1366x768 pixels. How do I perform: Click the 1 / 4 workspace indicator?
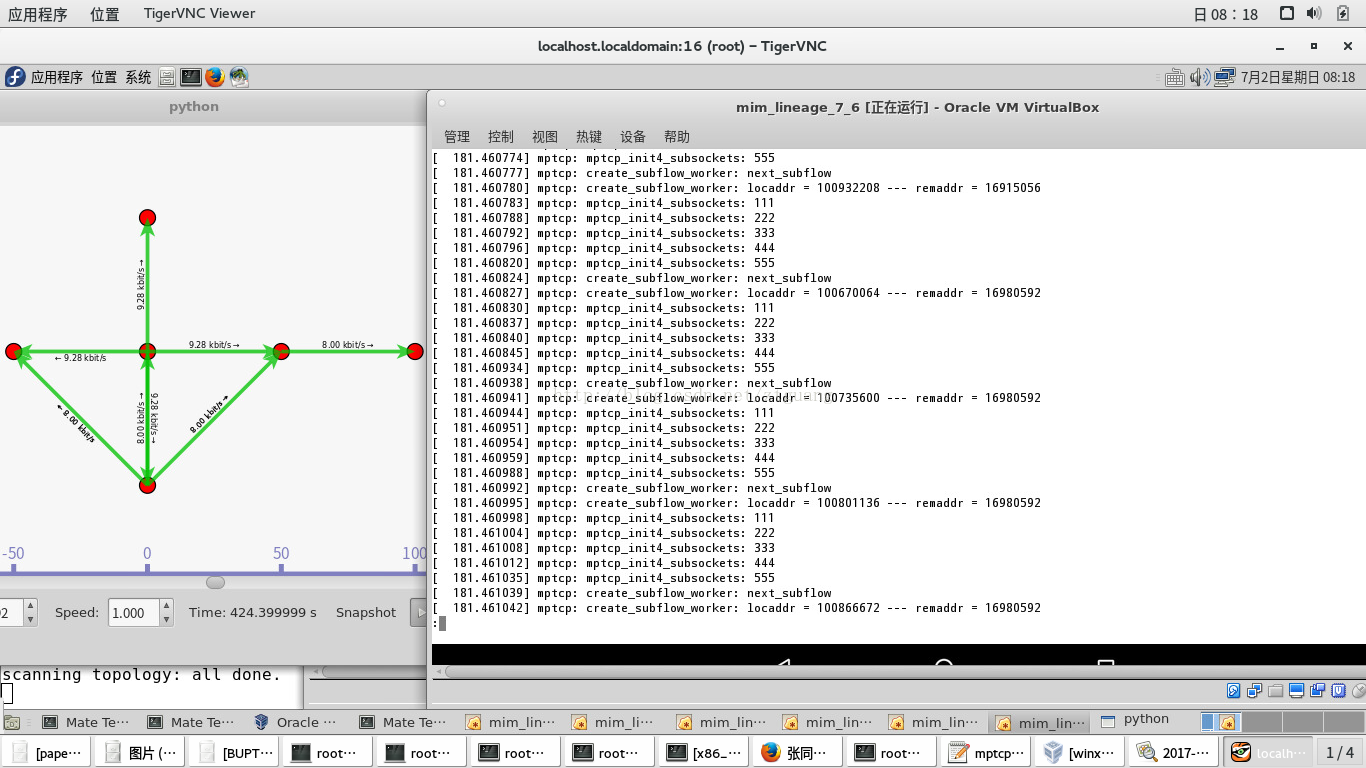pos(1339,753)
